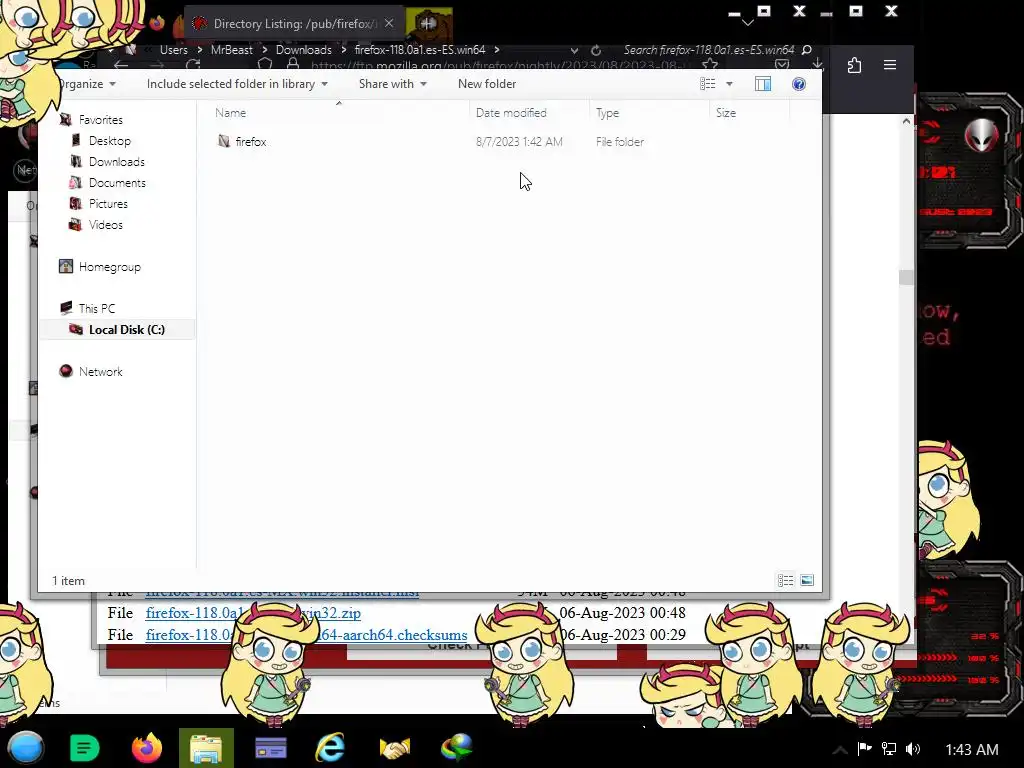1024x768 pixels.
Task: Click the Local Disk (C:) drive icon
Action: pyautogui.click(x=76, y=329)
